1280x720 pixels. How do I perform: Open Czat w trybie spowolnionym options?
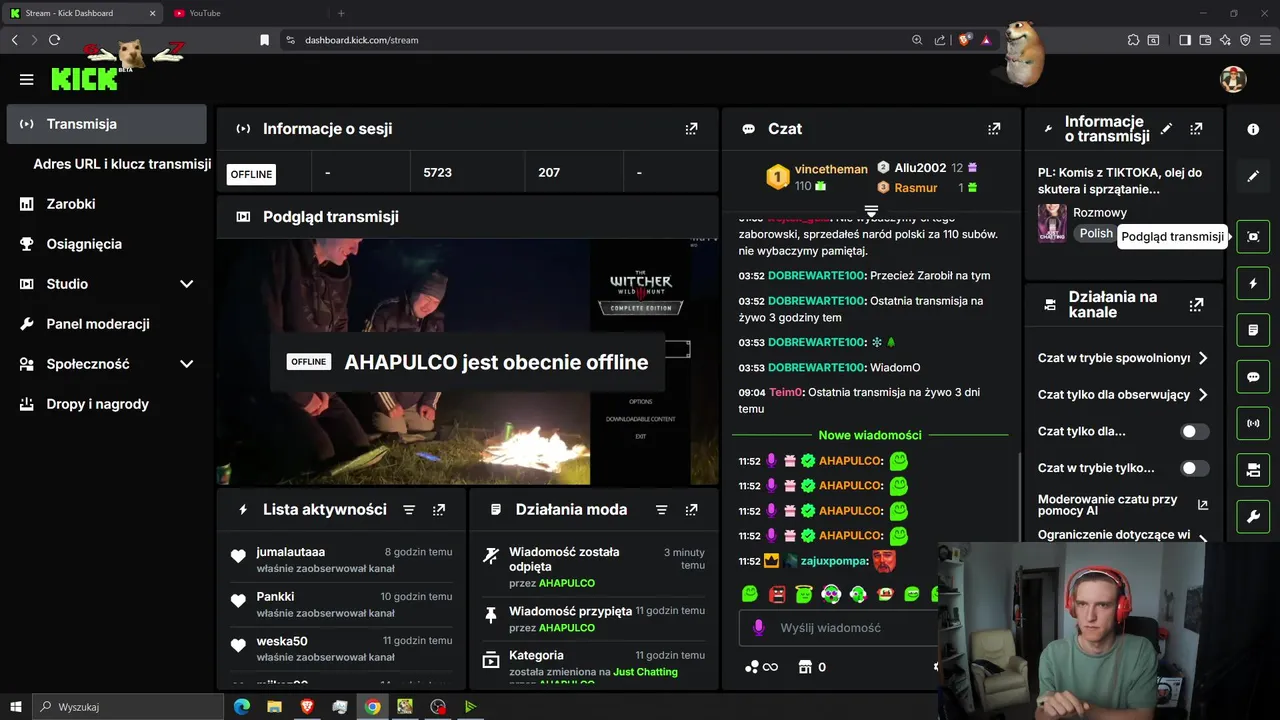[x=1123, y=358]
